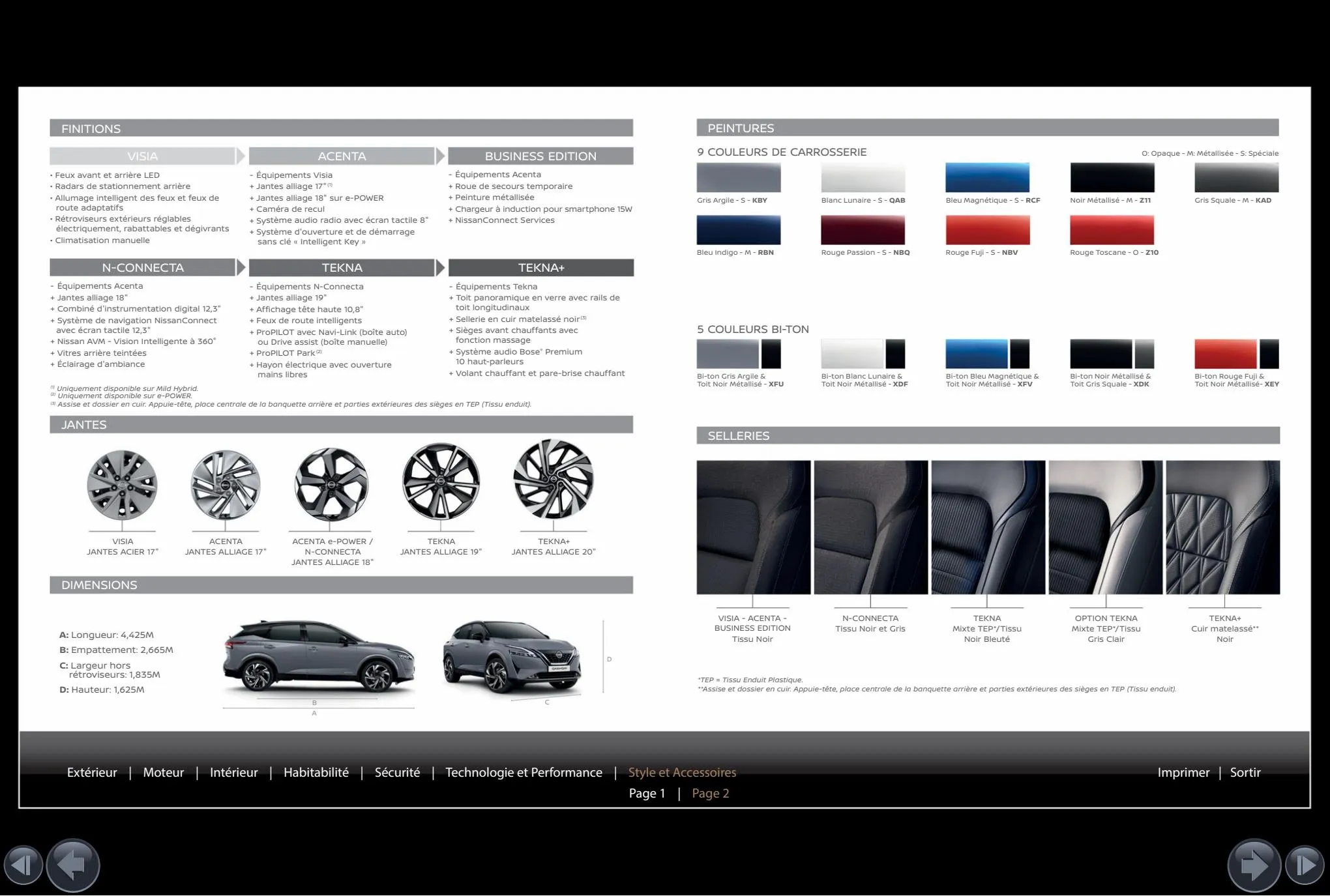Go to the first page arrow button
1330x896 pixels.
pyautogui.click(x=23, y=865)
